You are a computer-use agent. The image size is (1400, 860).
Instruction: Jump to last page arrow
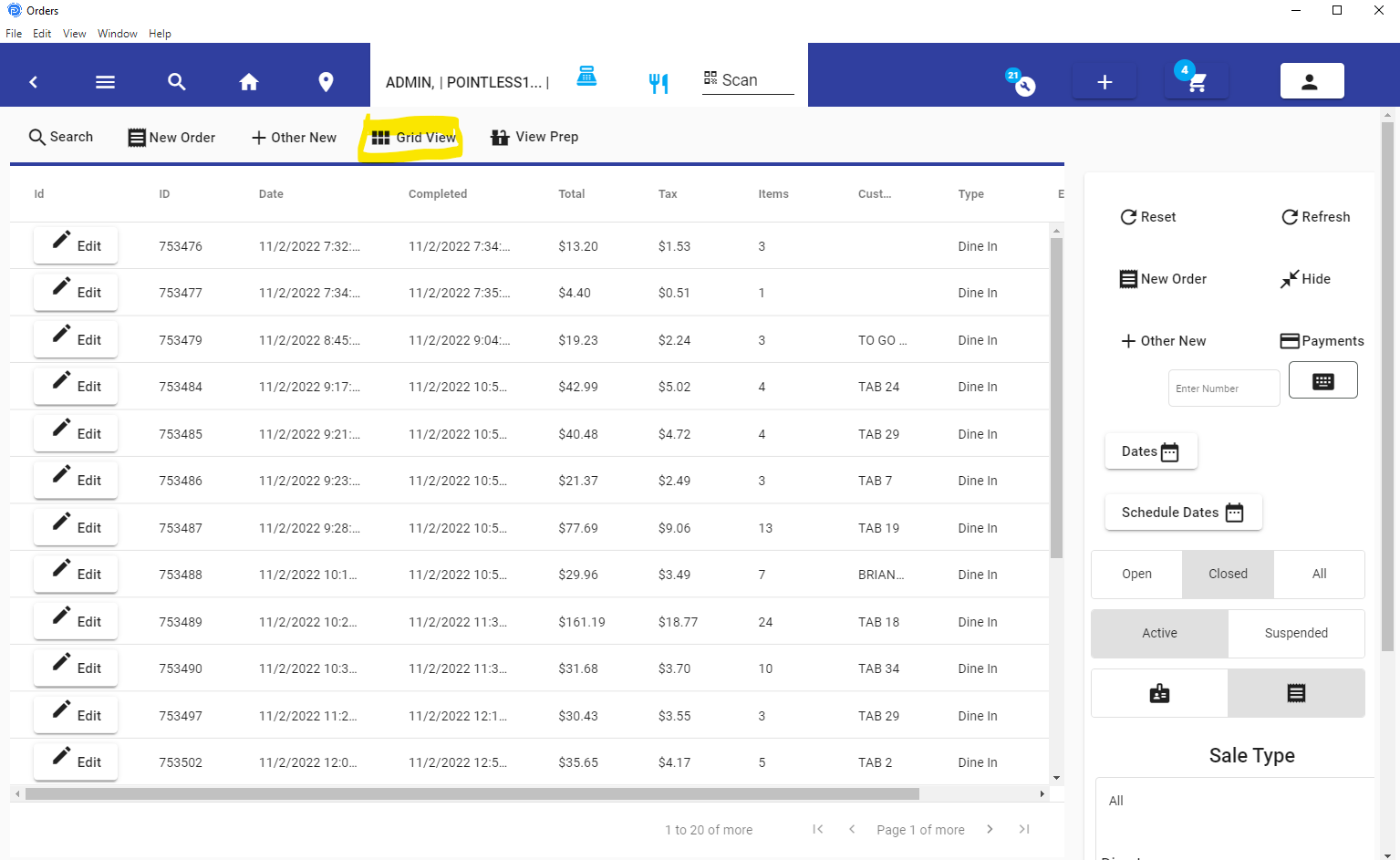[1024, 829]
